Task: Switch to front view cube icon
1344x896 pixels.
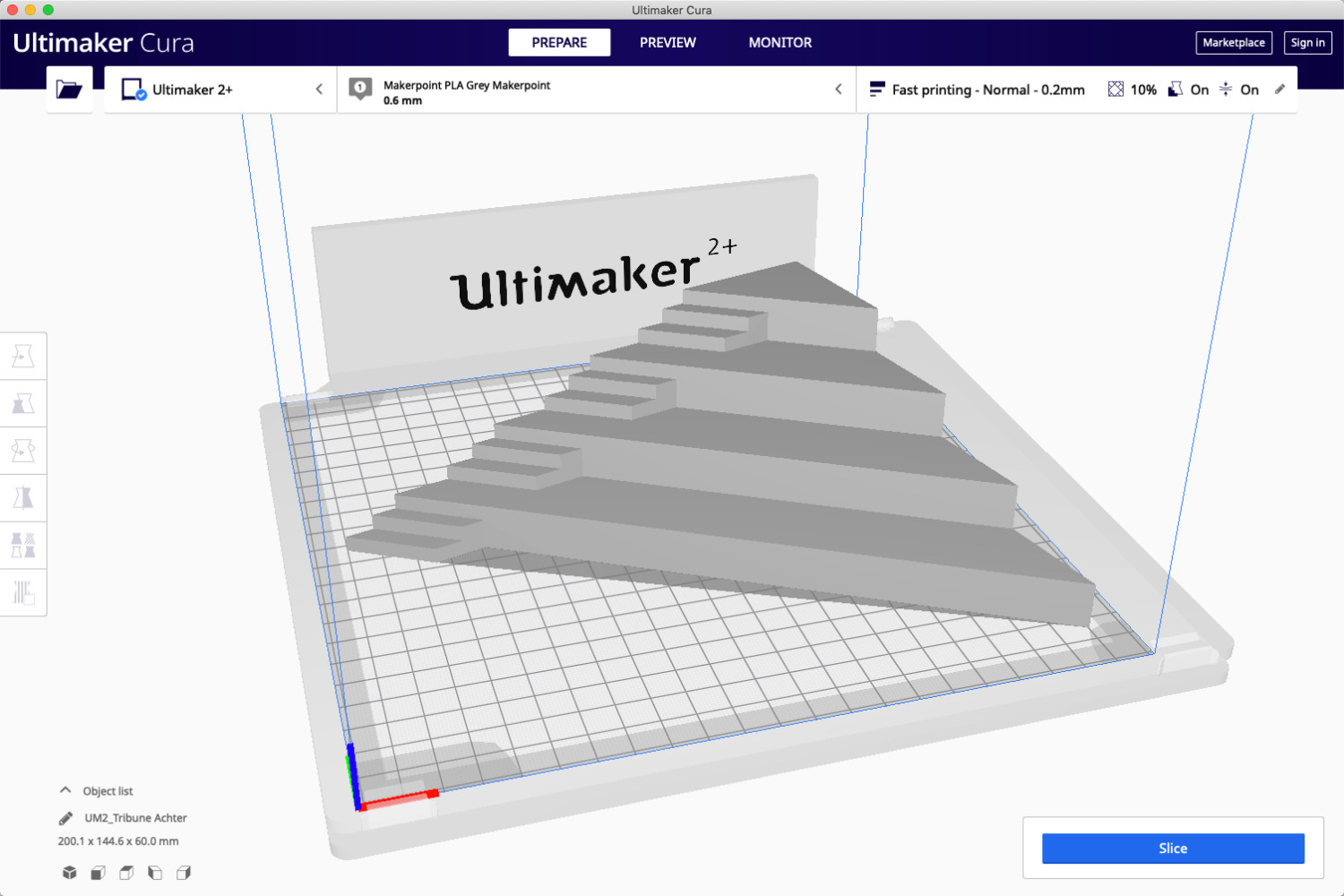Action: [x=99, y=873]
